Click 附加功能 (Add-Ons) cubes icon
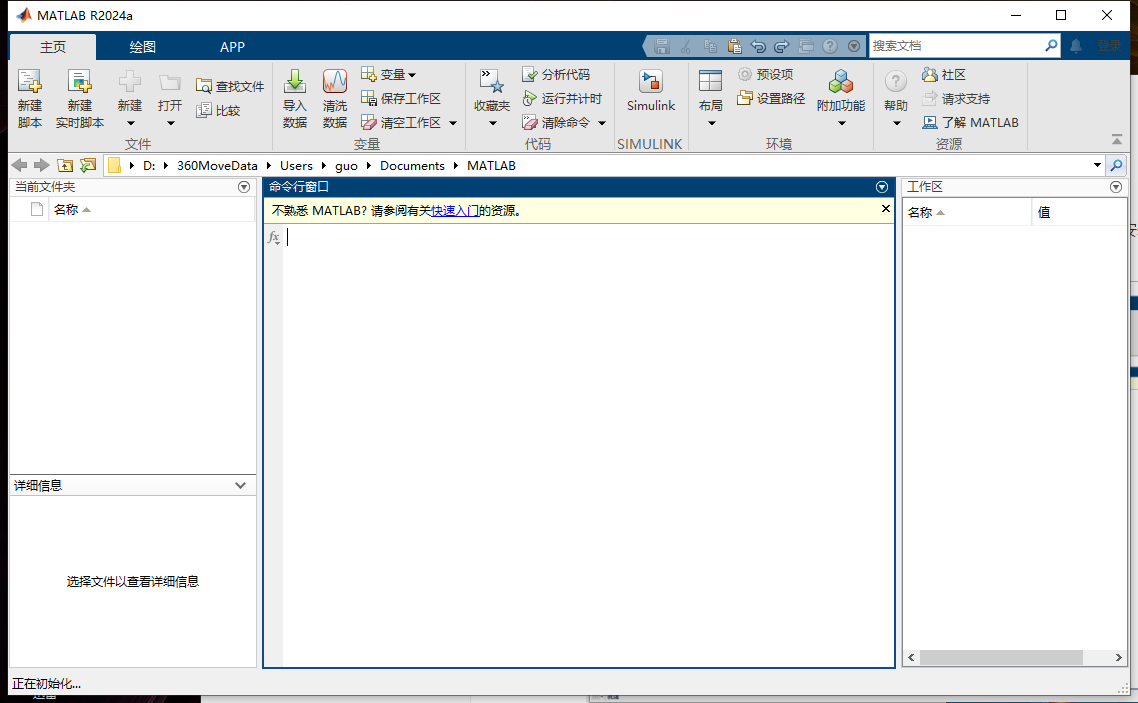Screen dimensions: 1138x703 [x=840, y=81]
